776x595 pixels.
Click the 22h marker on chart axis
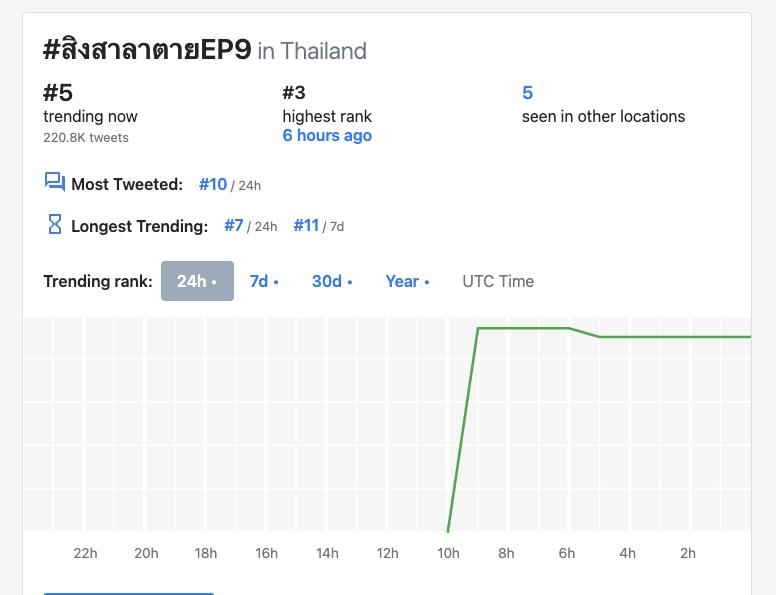(x=85, y=553)
